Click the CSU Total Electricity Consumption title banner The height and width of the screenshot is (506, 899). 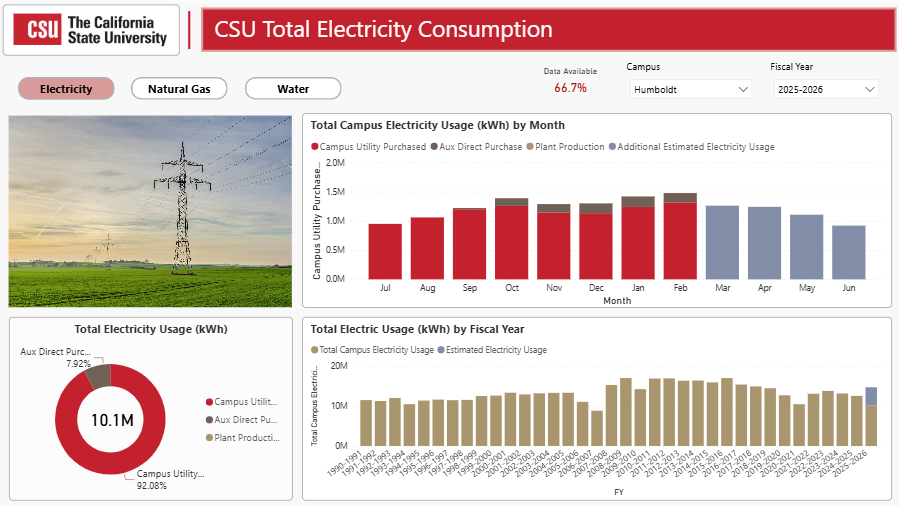pos(549,30)
